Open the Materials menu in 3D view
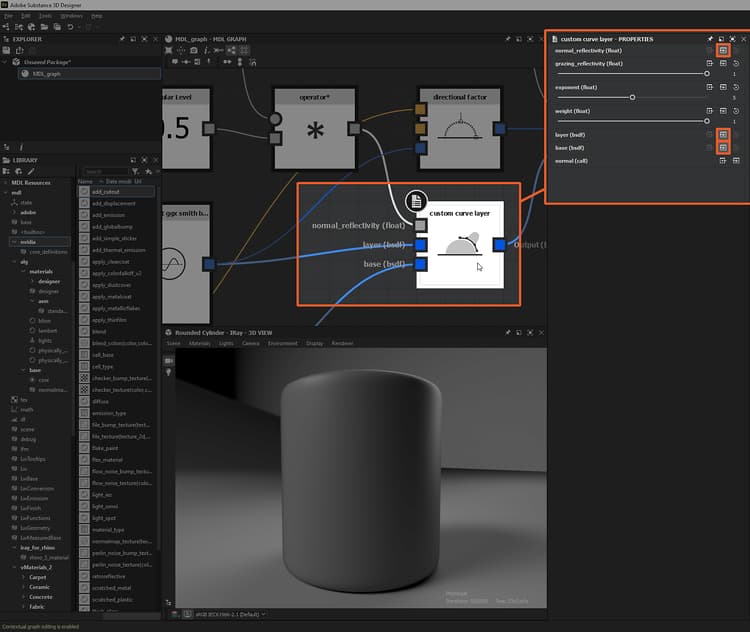 tap(198, 343)
